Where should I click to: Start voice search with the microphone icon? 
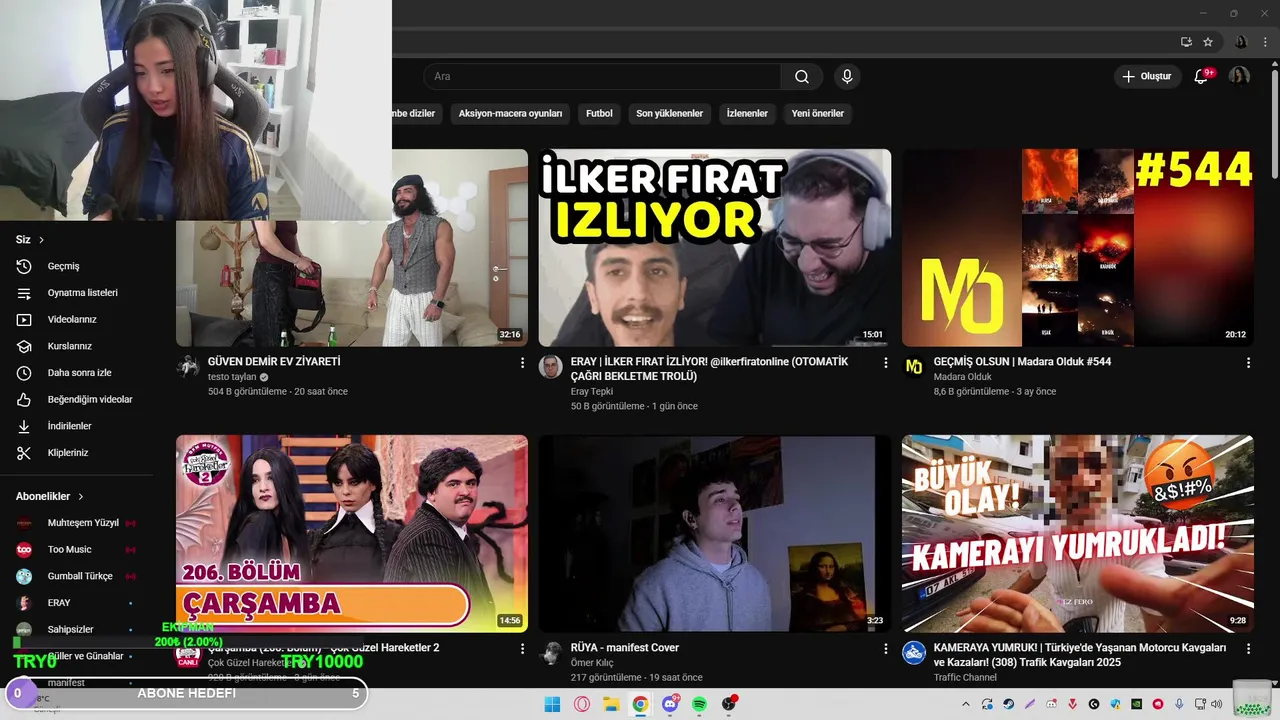pos(847,77)
